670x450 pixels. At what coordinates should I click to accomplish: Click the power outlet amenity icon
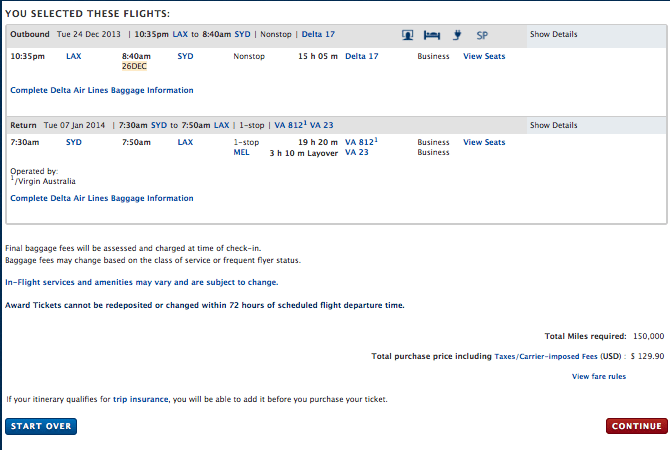coord(457,35)
